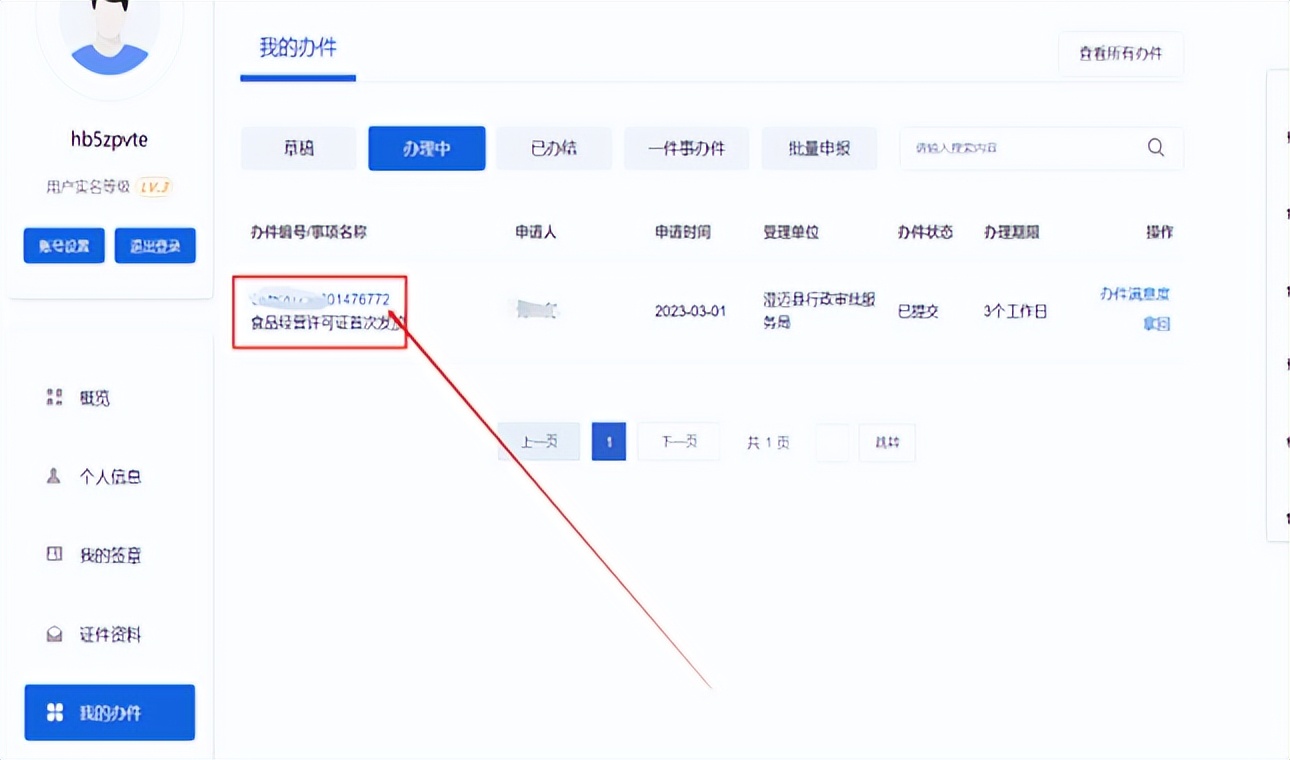The height and width of the screenshot is (760, 1290).
Task: Click the search magnifier icon
Action: point(1155,147)
